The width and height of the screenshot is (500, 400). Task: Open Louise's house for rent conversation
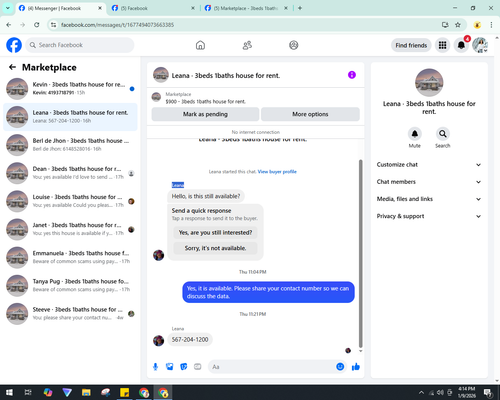[x=70, y=201]
